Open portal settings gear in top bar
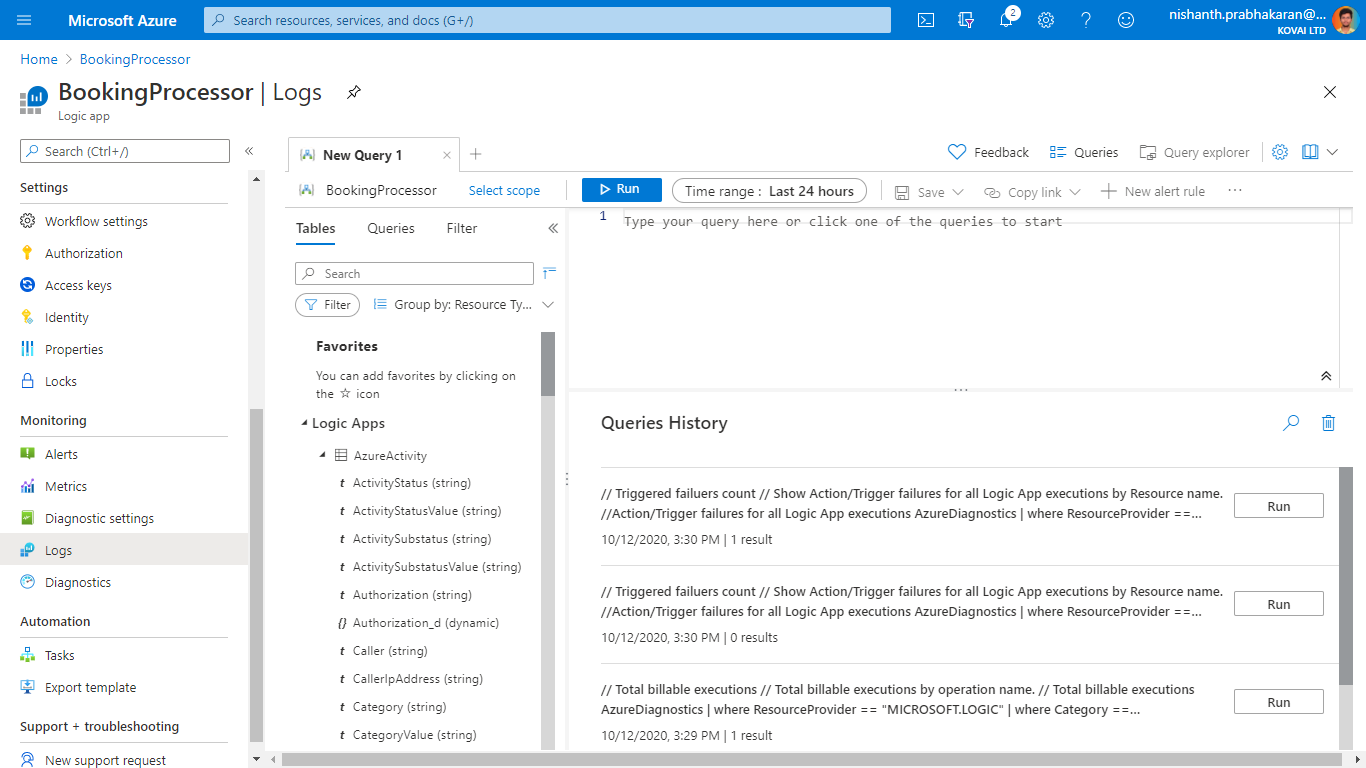The width and height of the screenshot is (1366, 768). click(x=1046, y=20)
